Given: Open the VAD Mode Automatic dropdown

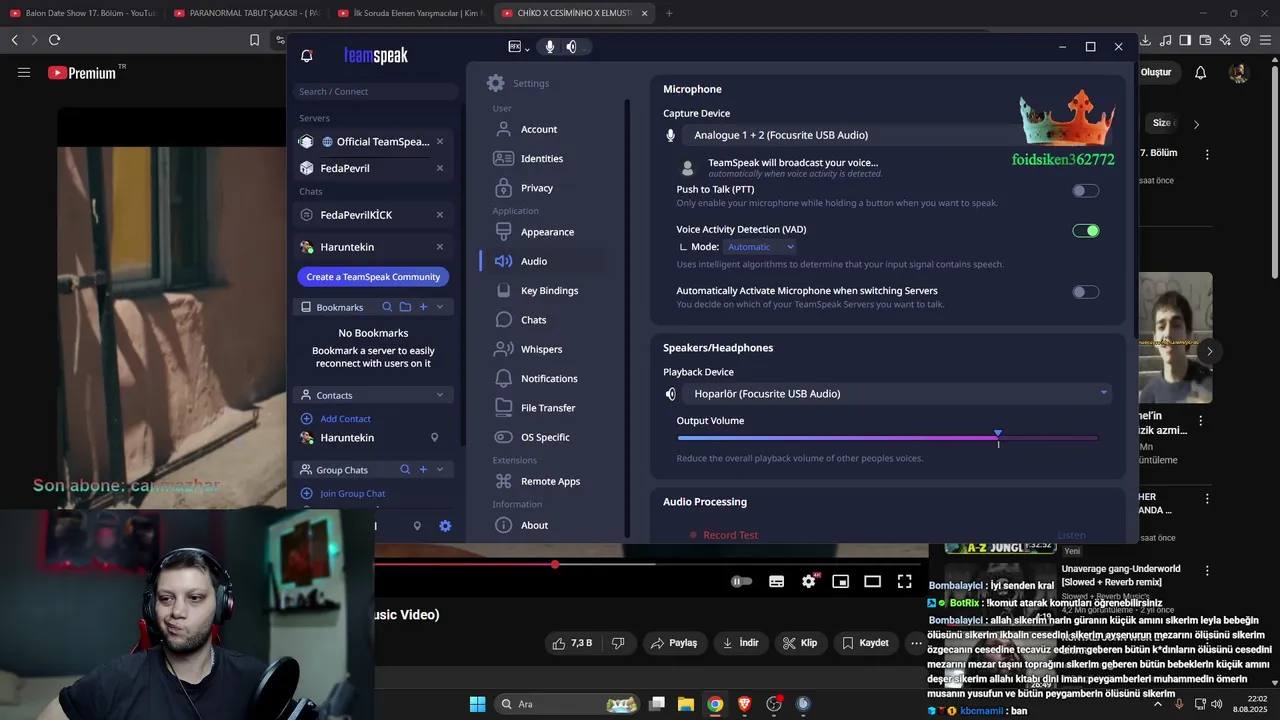Looking at the screenshot, I should point(760,247).
